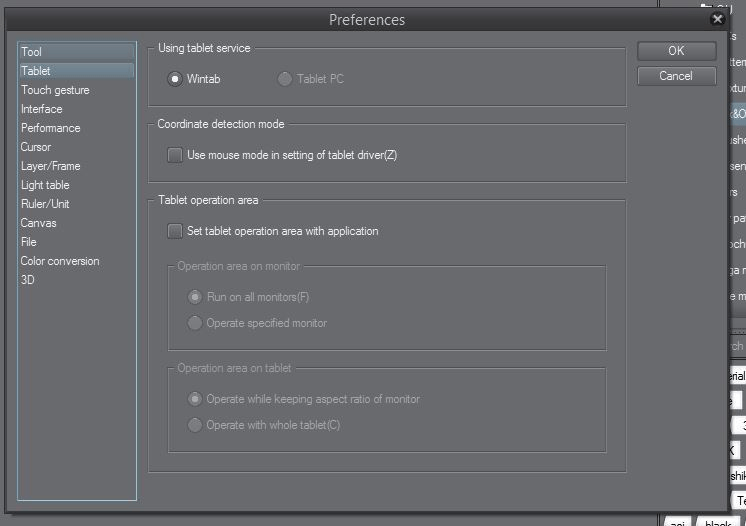Open the Interface preferences category
The image size is (746, 526).
(42, 109)
